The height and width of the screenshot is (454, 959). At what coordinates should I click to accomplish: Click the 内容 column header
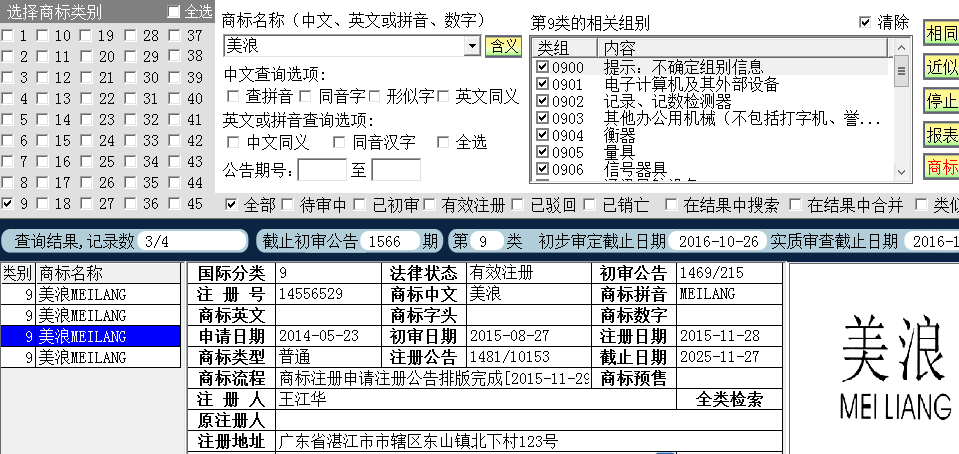click(x=742, y=48)
